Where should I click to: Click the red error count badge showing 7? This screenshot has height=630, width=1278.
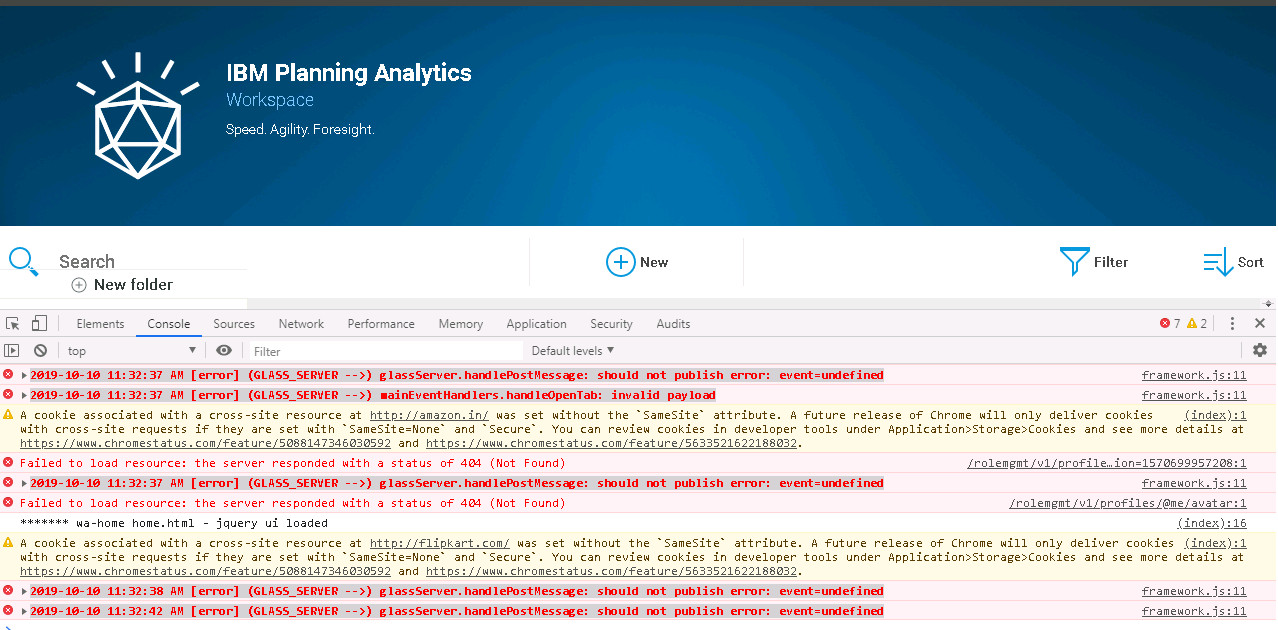coord(1170,323)
